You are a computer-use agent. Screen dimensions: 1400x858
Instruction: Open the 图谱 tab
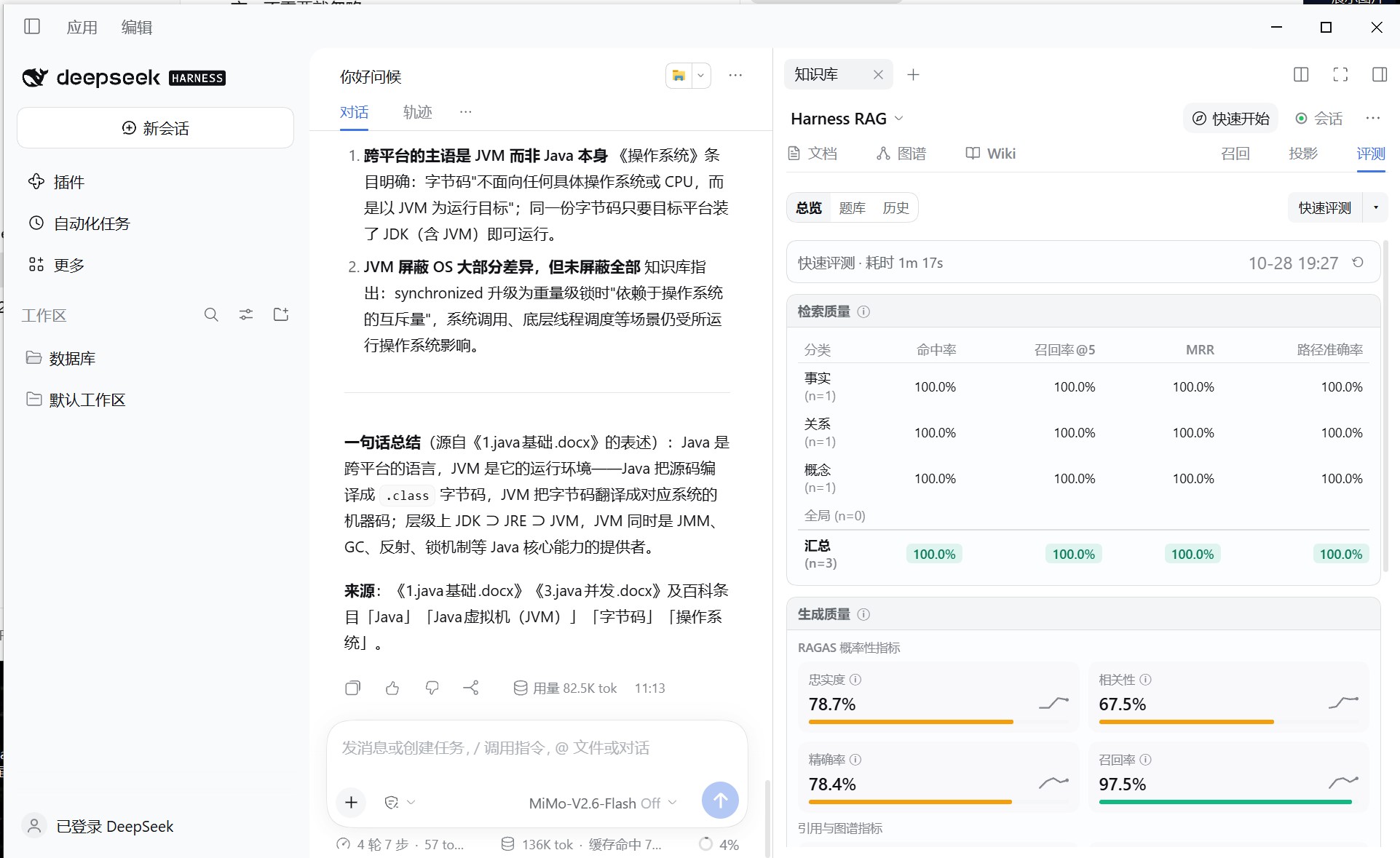[x=901, y=154]
